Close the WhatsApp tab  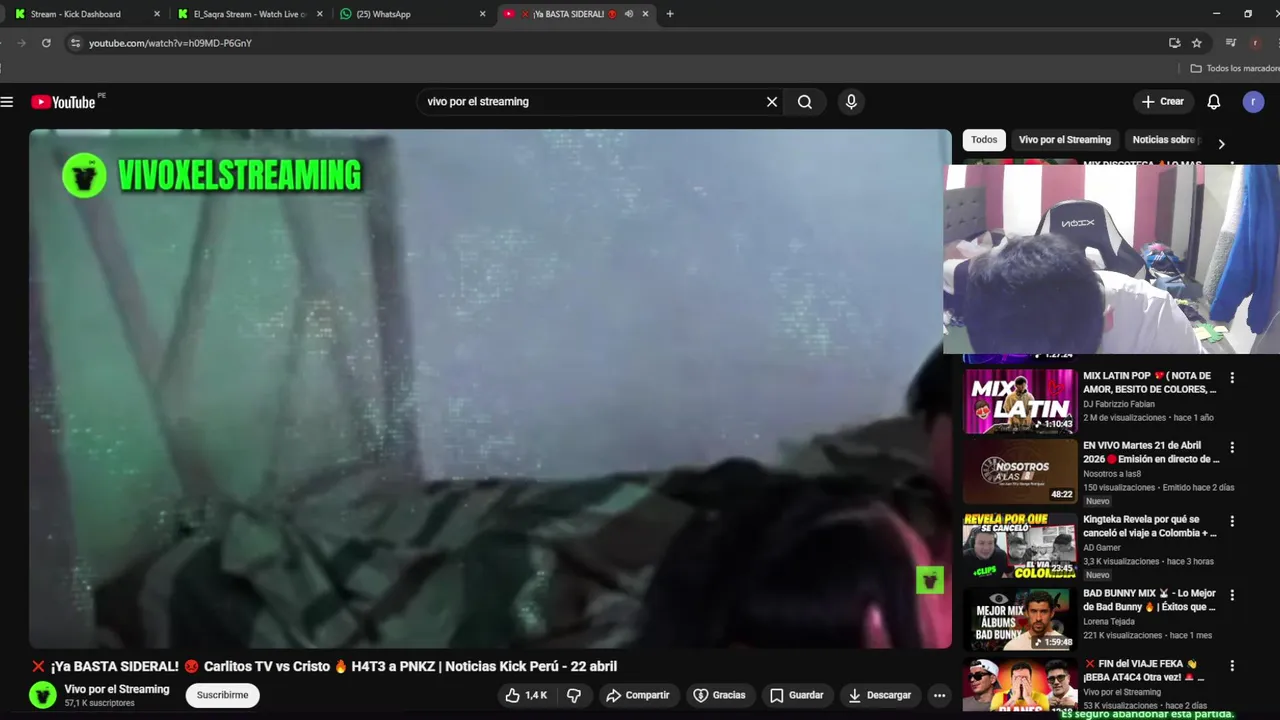[x=482, y=14]
